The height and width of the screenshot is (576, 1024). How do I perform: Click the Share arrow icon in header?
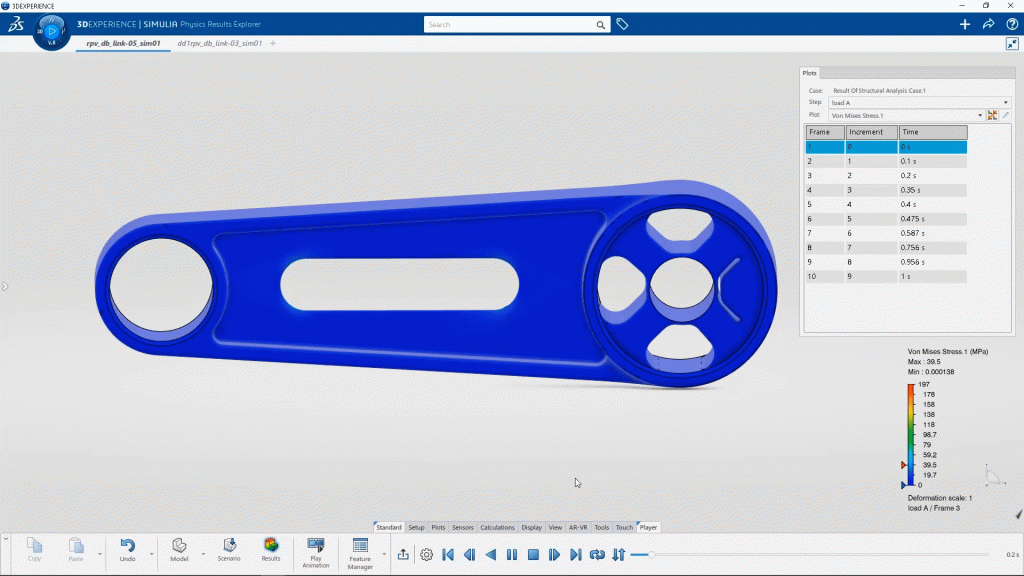click(x=988, y=24)
